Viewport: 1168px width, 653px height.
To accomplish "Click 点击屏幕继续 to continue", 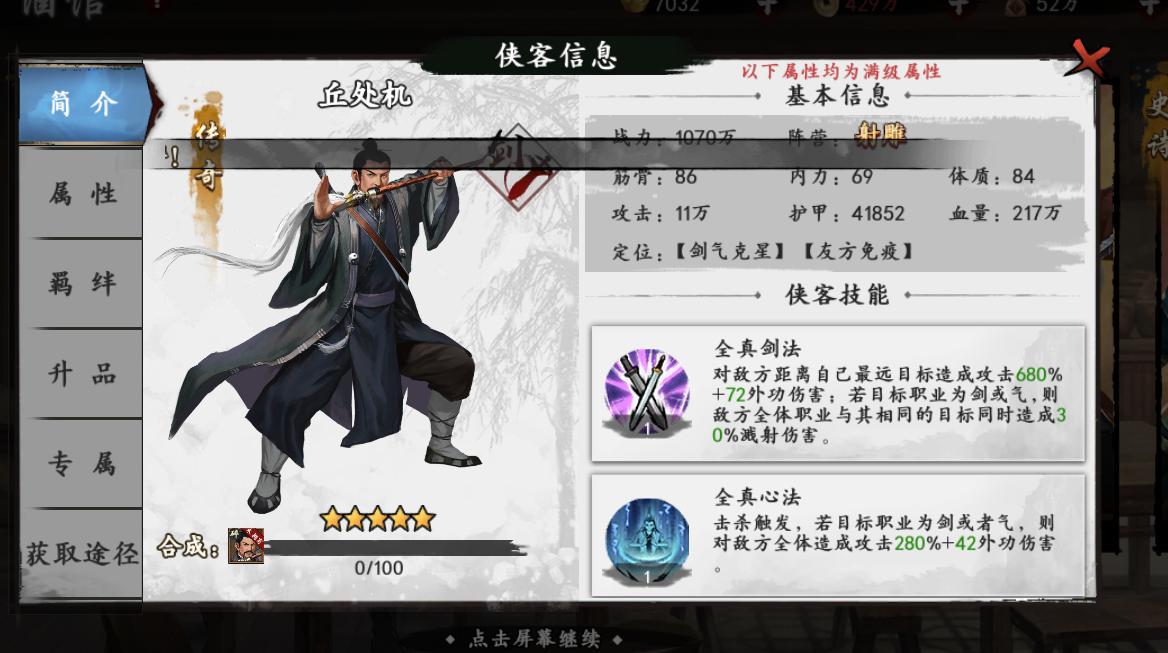I will [535, 639].
